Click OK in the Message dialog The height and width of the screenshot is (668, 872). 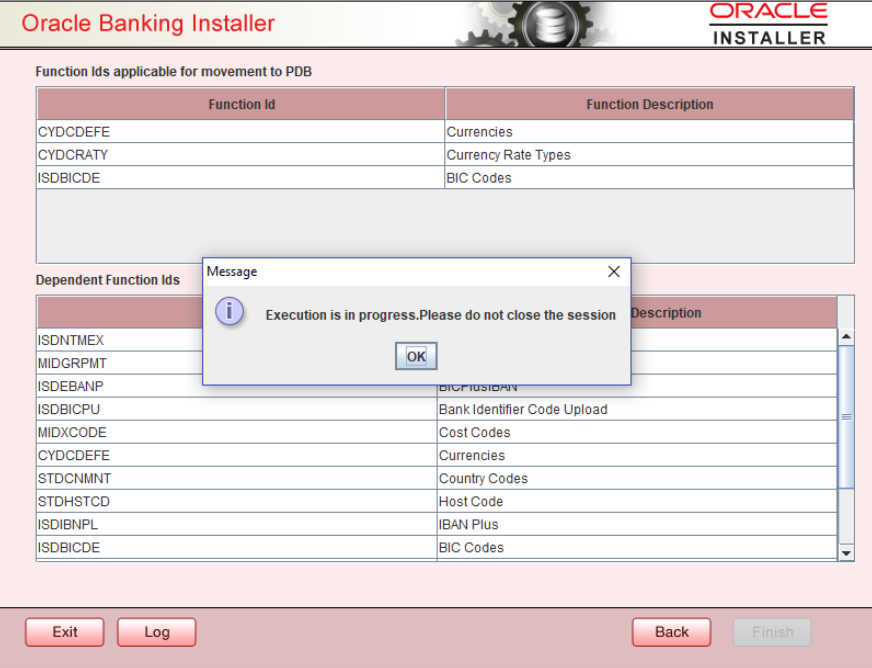click(416, 356)
